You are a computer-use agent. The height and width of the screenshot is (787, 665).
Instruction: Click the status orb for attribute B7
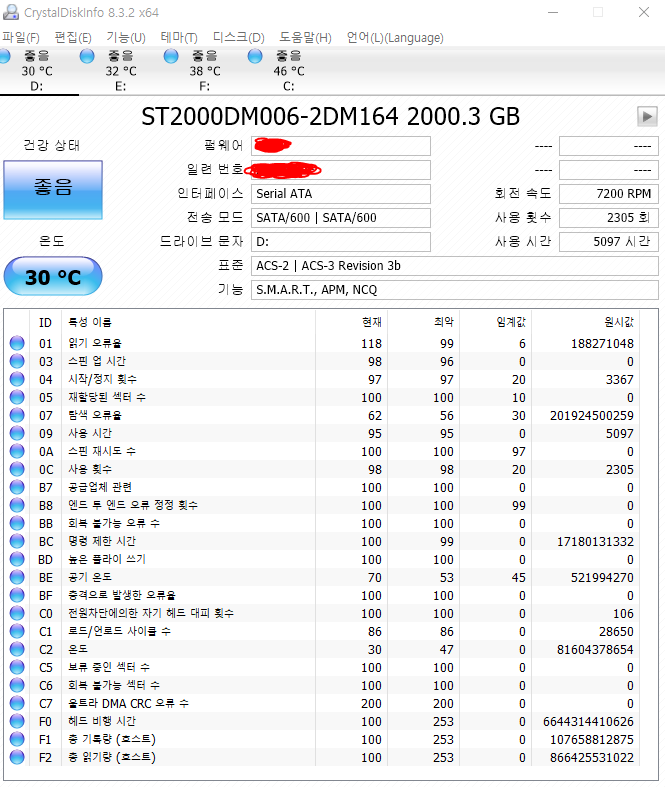[17, 487]
